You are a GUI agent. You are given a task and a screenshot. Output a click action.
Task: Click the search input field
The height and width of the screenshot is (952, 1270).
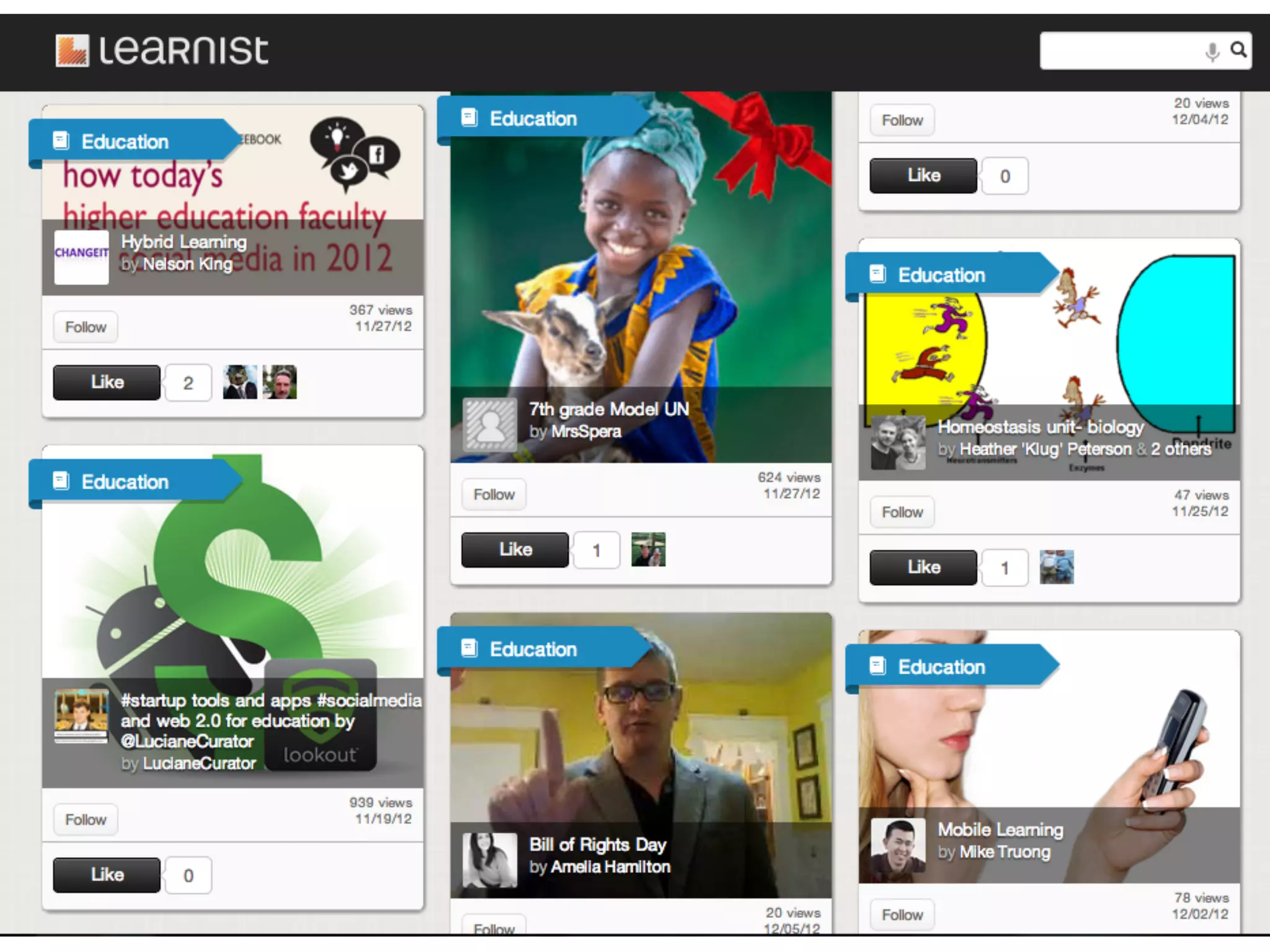click(x=1121, y=51)
